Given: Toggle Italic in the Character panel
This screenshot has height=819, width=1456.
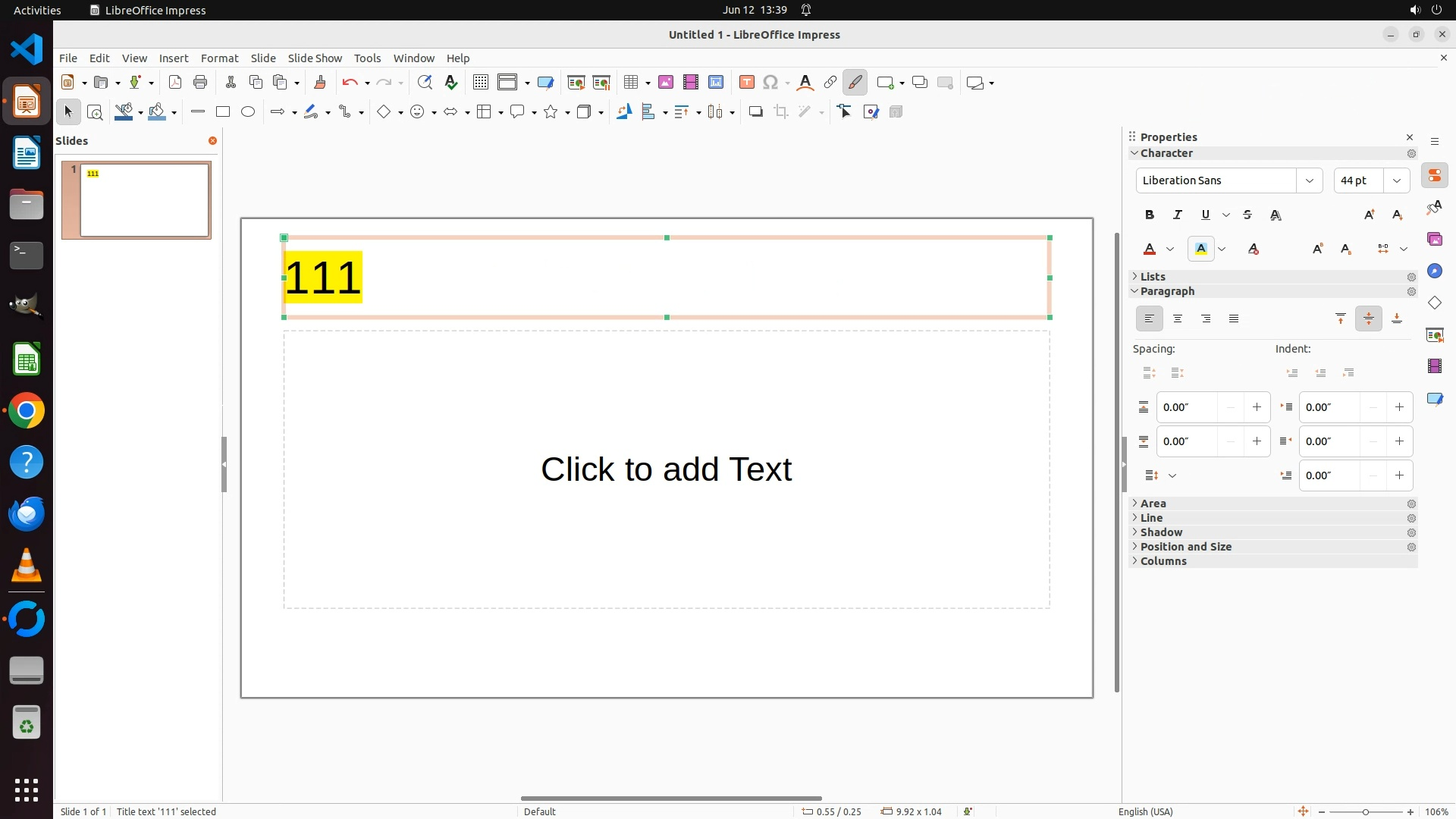Looking at the screenshot, I should pos(1178,215).
